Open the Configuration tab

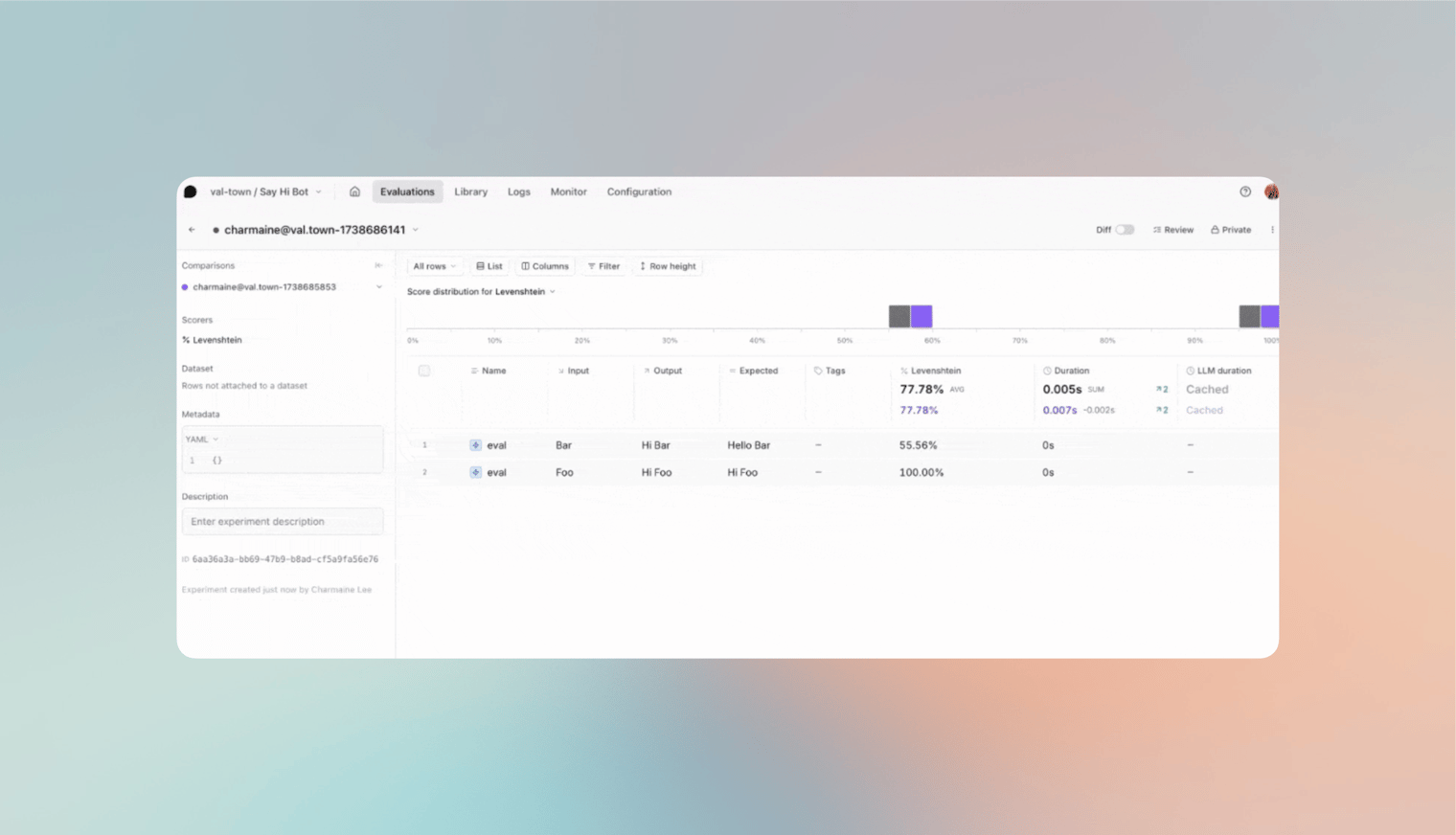(639, 192)
